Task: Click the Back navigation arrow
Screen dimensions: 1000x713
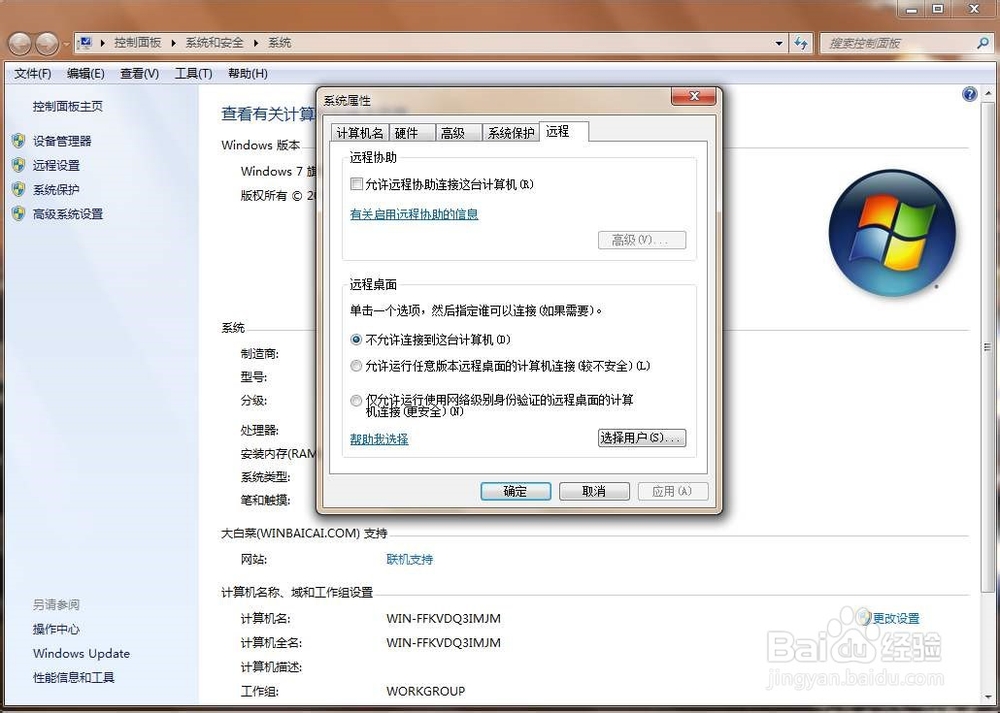Action: [20, 43]
